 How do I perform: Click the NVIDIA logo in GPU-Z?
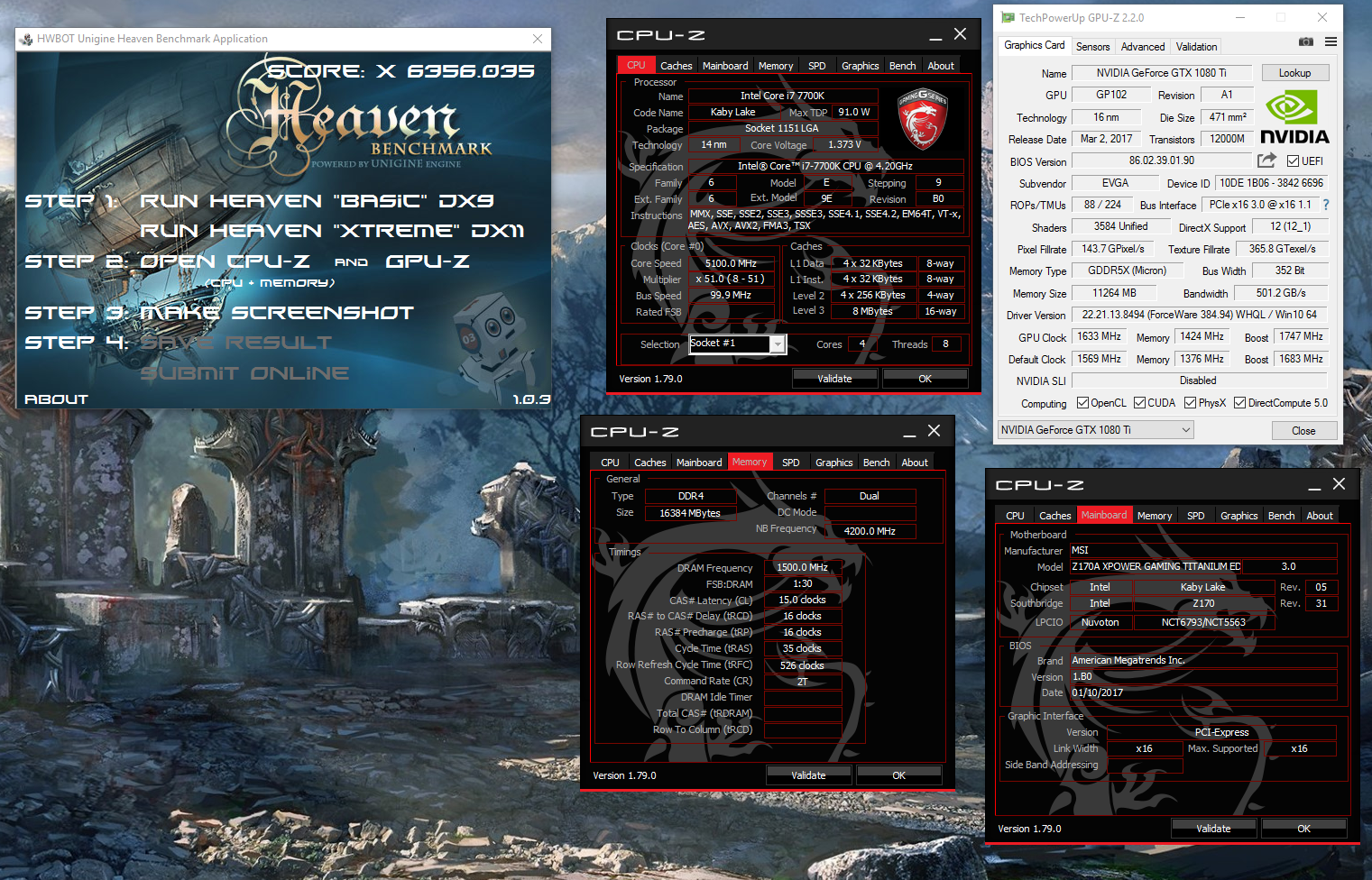pos(1294,117)
